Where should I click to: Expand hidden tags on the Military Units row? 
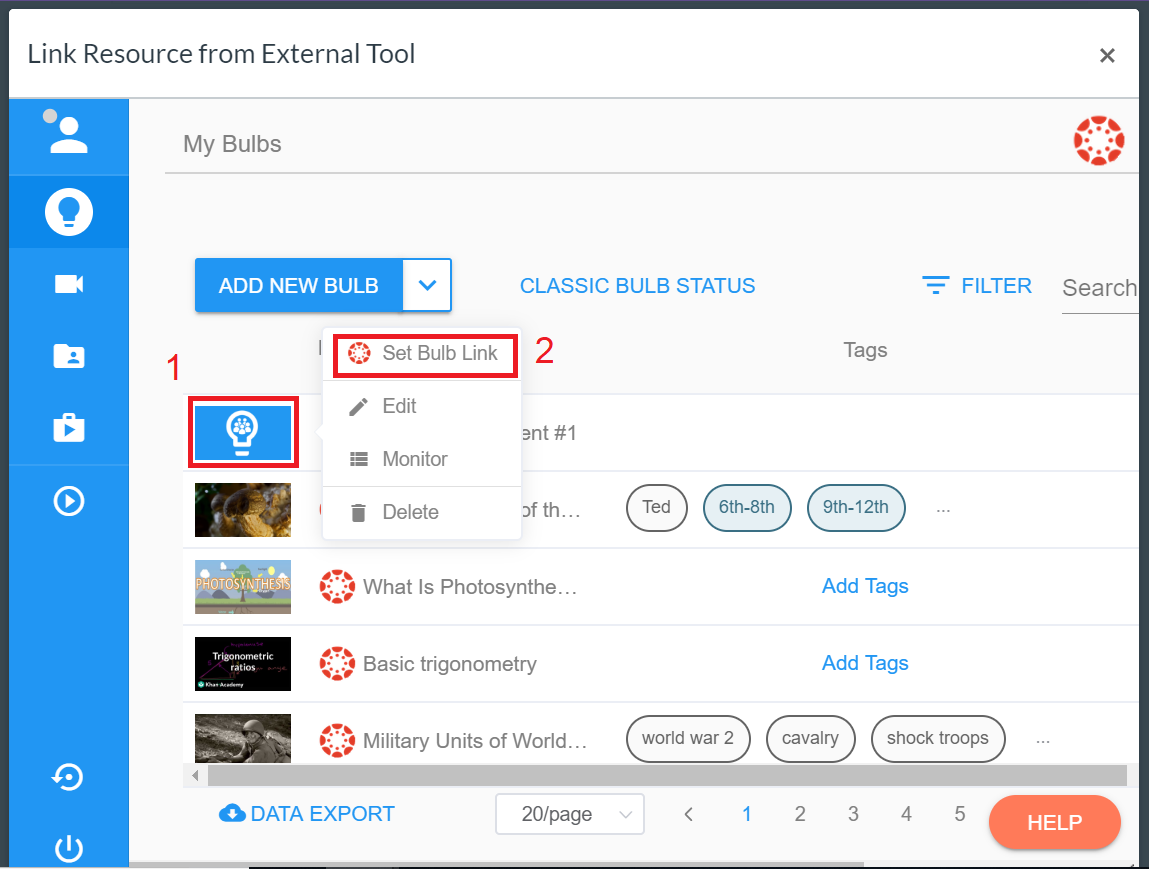point(1043,739)
